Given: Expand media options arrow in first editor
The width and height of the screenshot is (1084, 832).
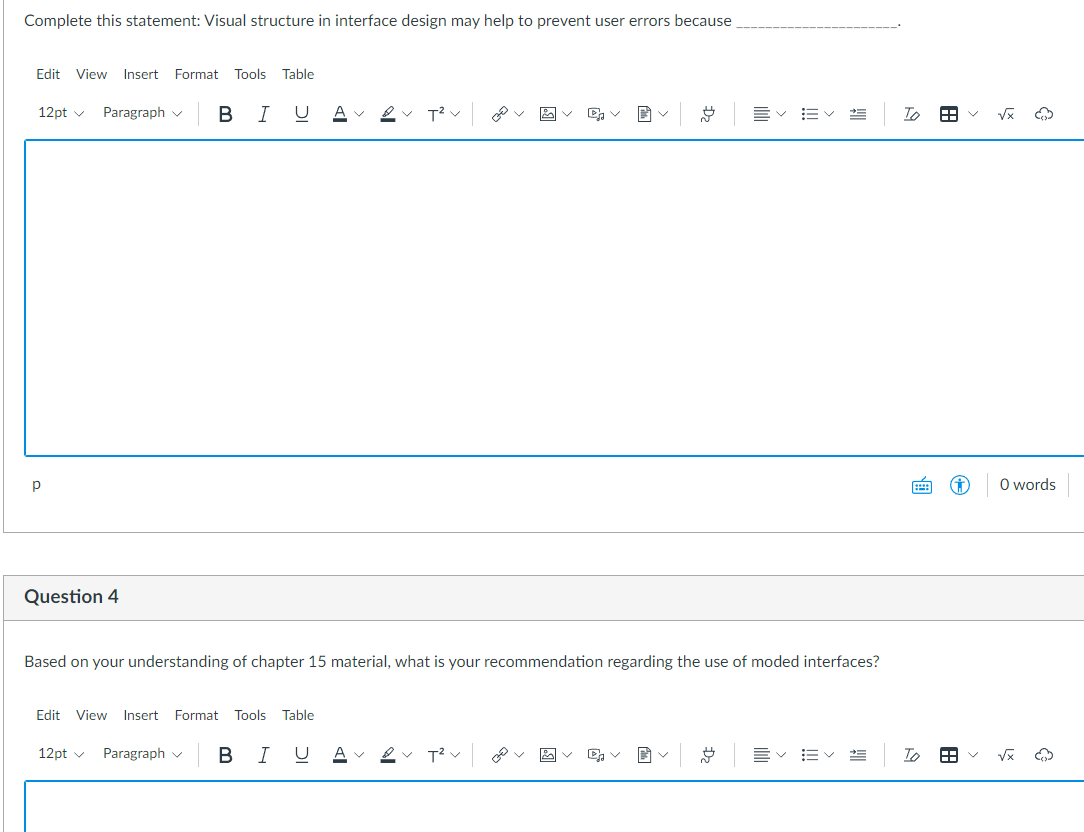Looking at the screenshot, I should pos(615,114).
